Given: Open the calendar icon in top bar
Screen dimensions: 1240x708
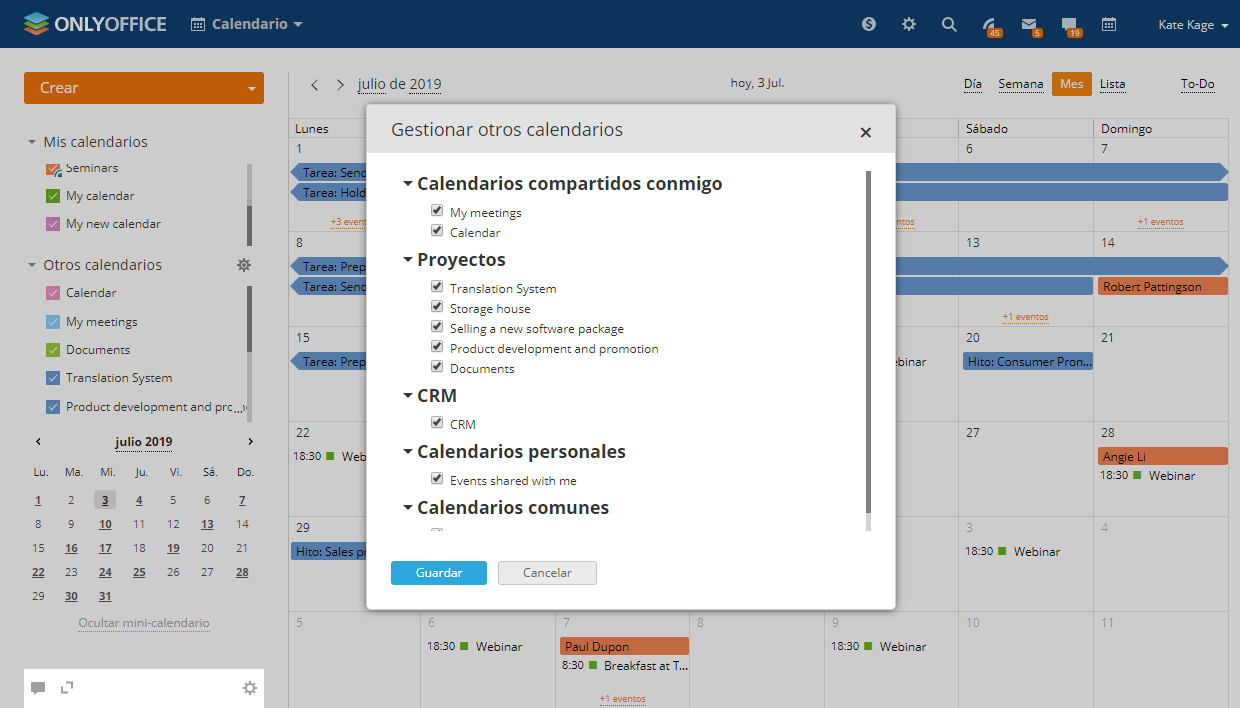Looking at the screenshot, I should 1109,24.
